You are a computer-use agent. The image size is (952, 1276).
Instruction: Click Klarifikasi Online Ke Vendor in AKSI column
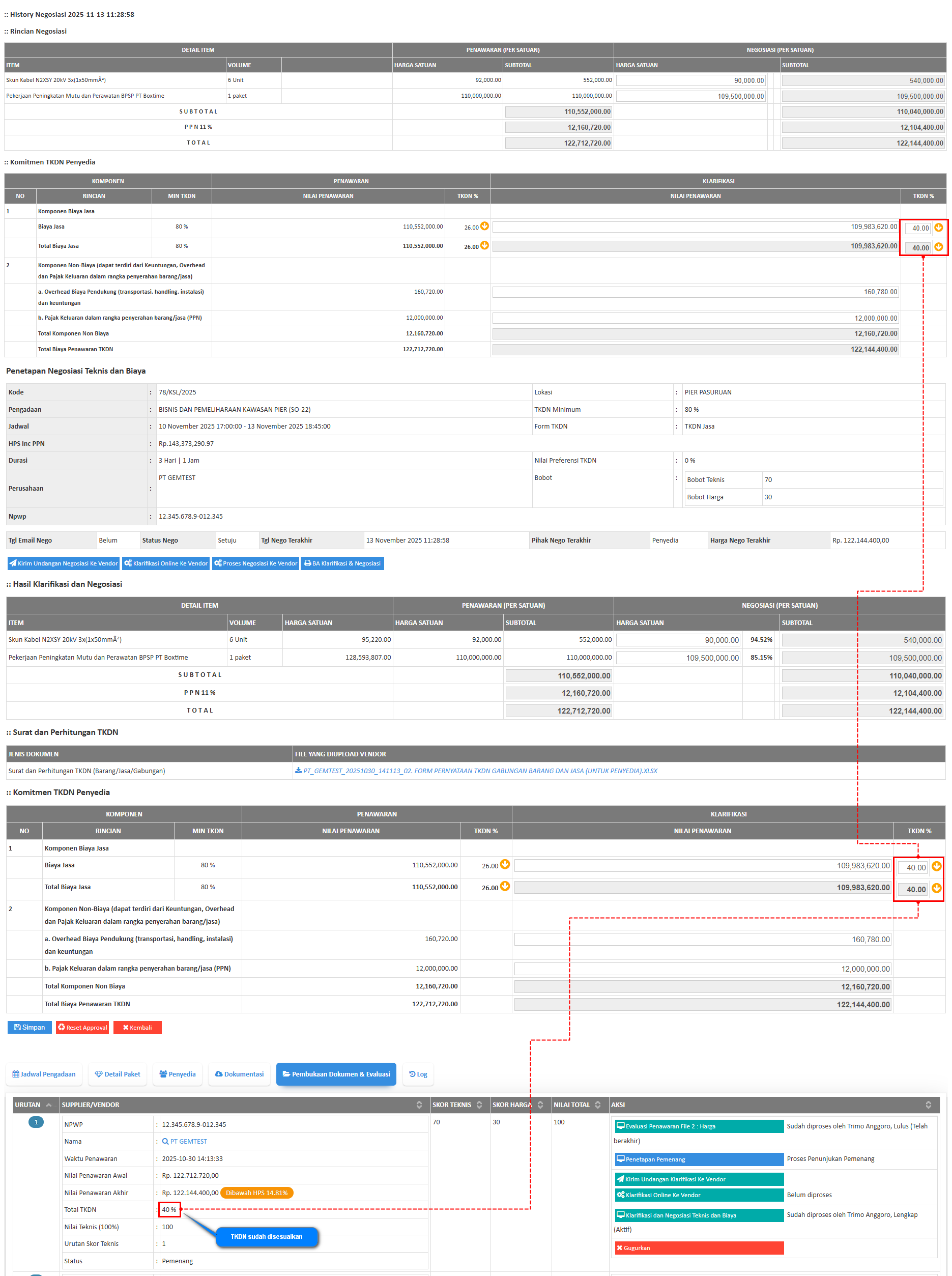pos(699,1195)
